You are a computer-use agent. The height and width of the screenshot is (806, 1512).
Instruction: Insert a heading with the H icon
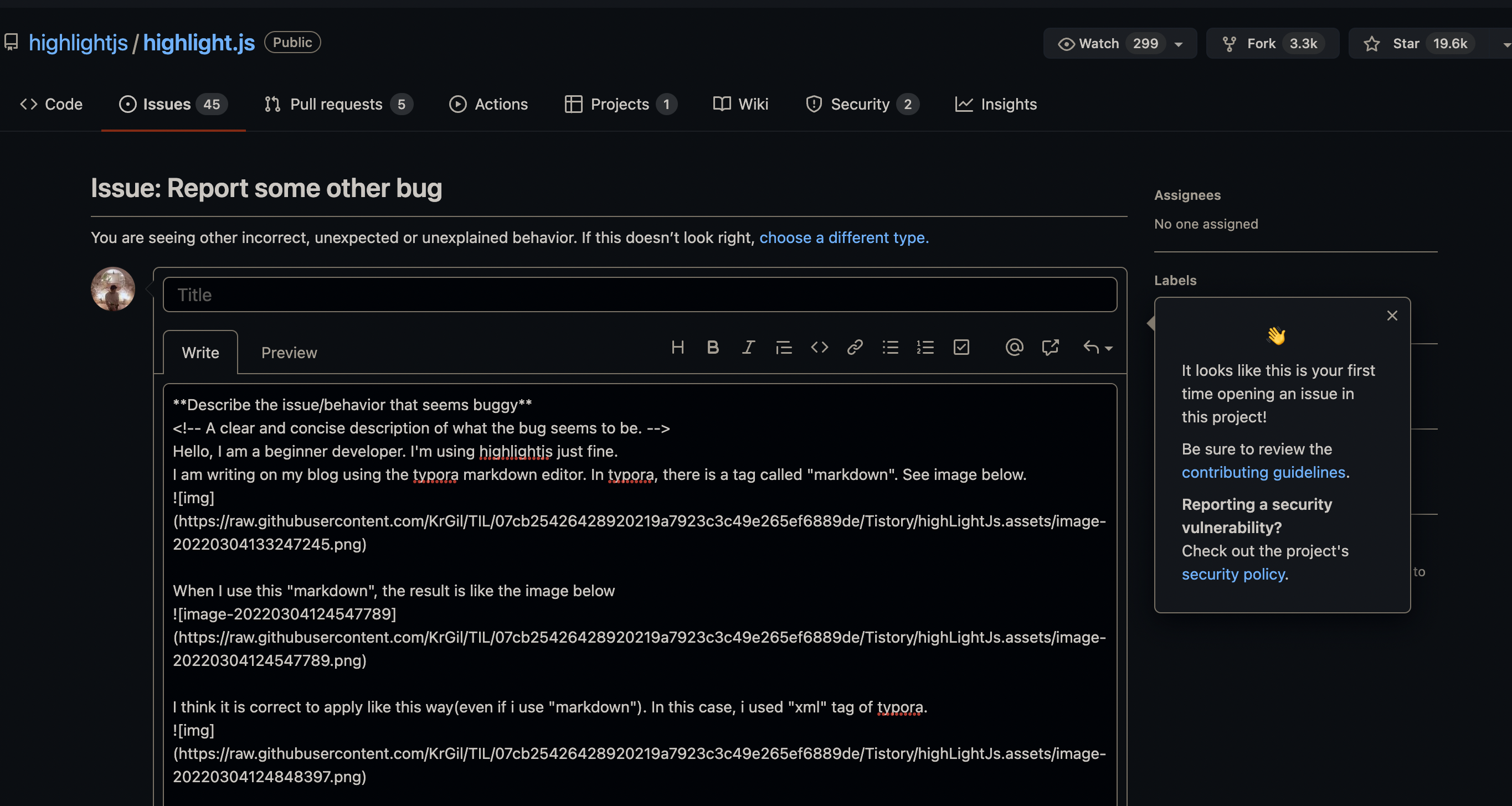(677, 348)
